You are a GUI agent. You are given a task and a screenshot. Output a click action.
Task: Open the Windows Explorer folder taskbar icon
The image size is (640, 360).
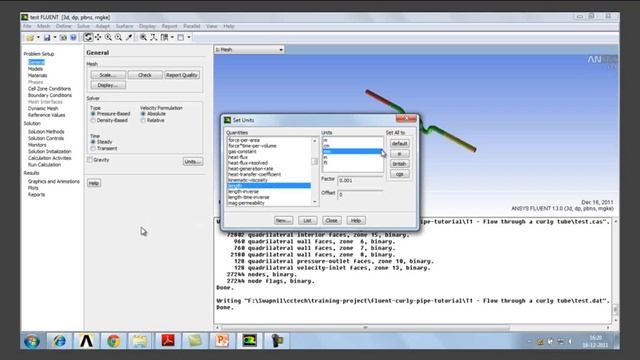[140, 341]
